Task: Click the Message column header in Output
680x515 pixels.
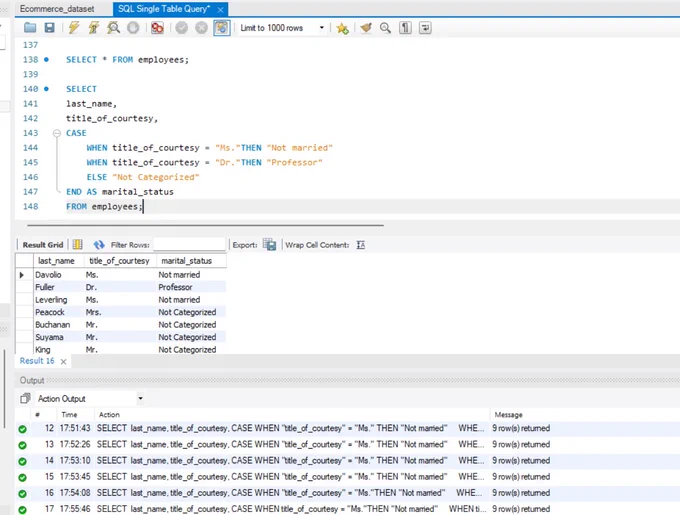Action: (x=508, y=415)
